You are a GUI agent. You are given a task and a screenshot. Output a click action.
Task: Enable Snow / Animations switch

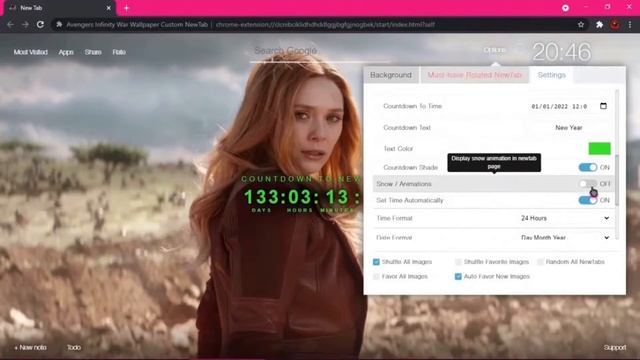tap(588, 184)
